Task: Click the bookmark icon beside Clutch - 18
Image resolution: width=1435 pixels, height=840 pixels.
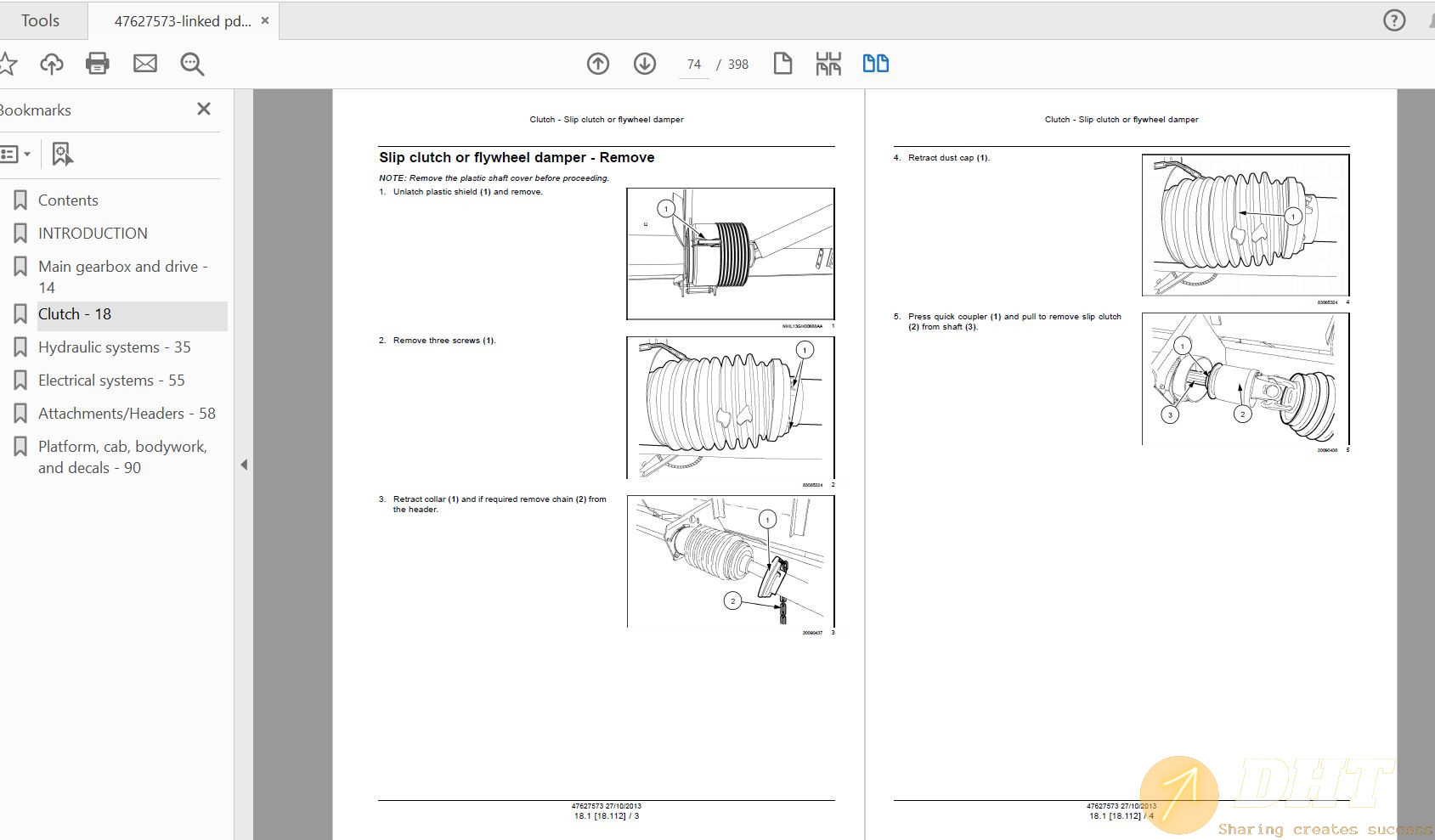Action: pos(20,314)
